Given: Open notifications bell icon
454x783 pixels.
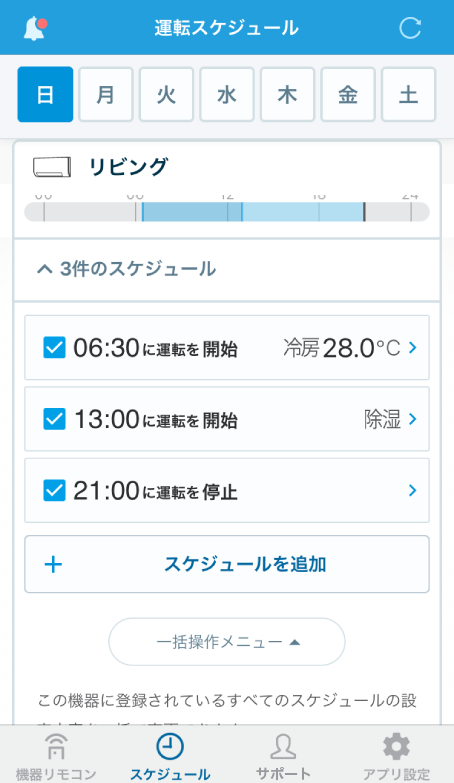Looking at the screenshot, I should [35, 28].
